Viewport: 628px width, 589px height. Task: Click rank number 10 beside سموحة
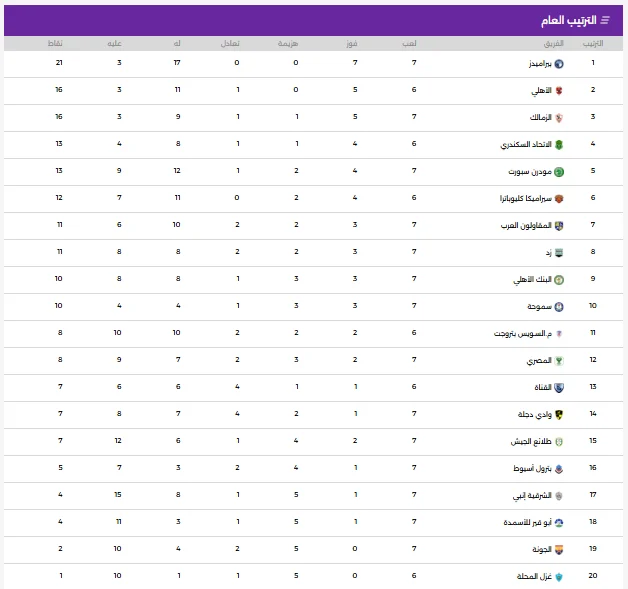[593, 306]
